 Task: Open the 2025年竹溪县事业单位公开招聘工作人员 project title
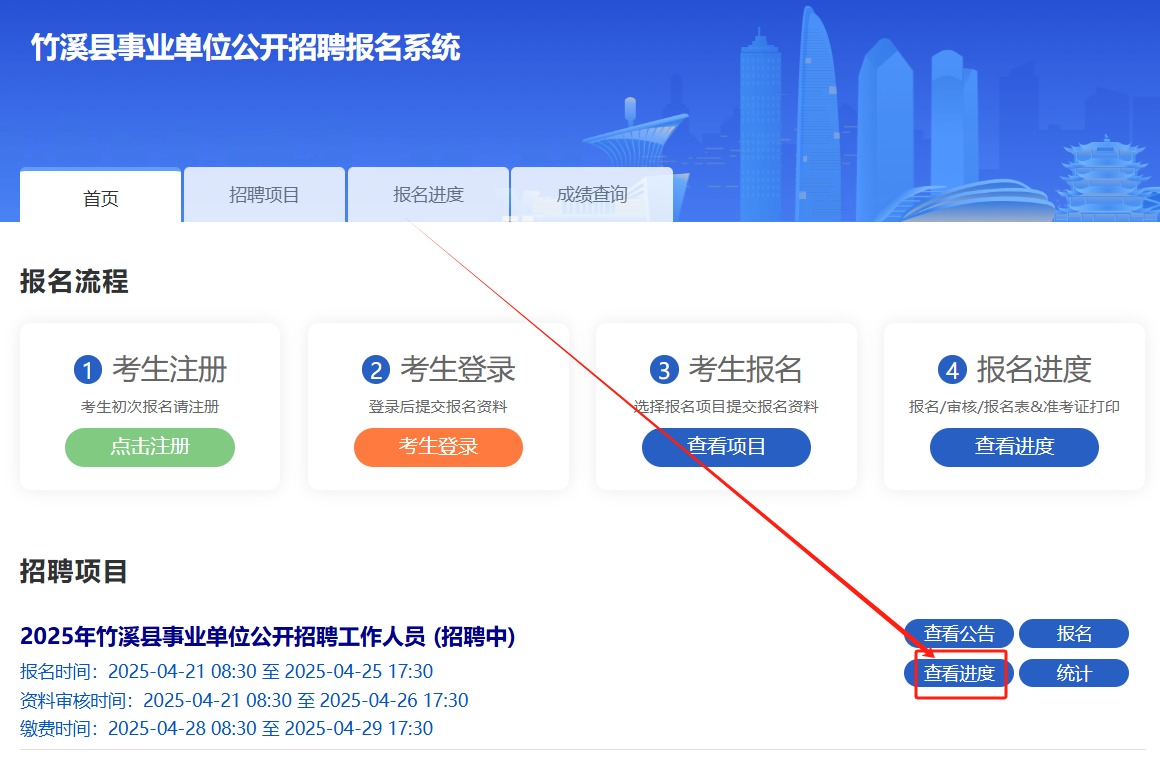coord(268,636)
